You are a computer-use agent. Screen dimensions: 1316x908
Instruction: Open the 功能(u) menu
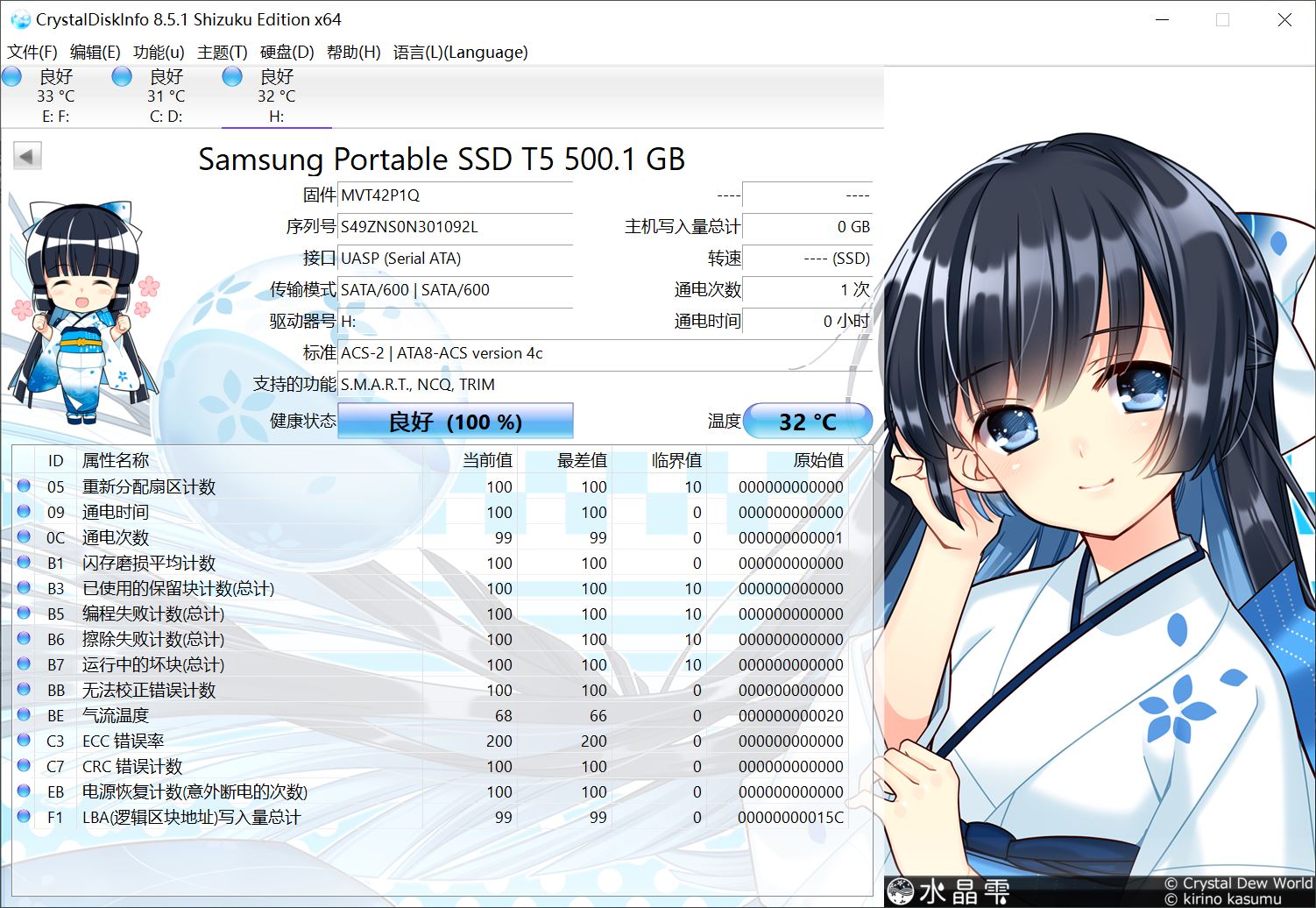pyautogui.click(x=159, y=52)
